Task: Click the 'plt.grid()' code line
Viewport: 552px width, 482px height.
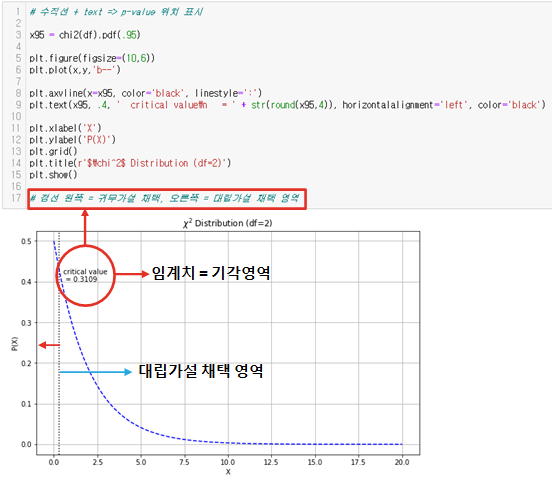Action: [x=53, y=151]
